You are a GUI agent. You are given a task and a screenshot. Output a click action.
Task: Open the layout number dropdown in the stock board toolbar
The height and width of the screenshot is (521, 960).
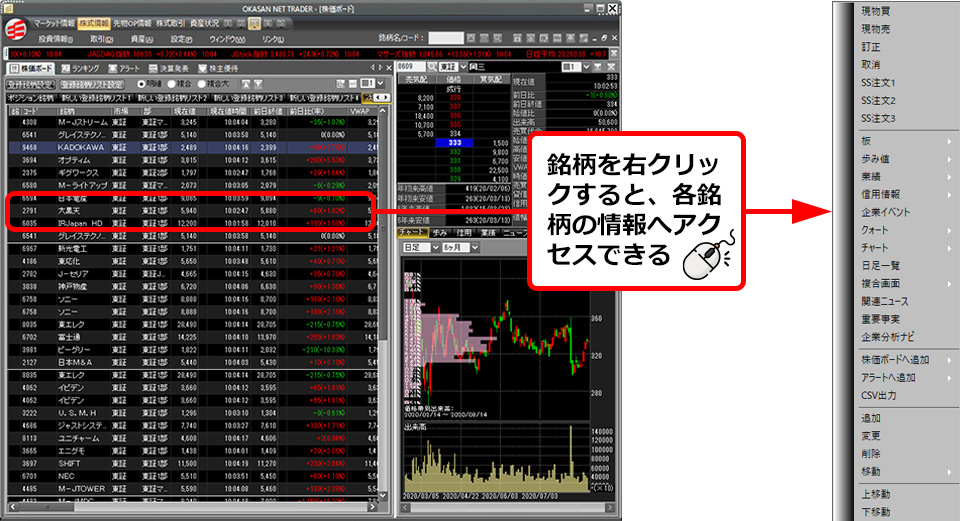tap(380, 83)
